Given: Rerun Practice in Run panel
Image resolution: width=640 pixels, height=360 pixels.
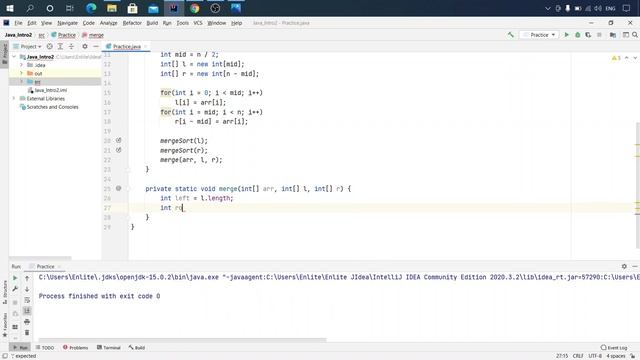Looking at the screenshot, I should 15,278.
